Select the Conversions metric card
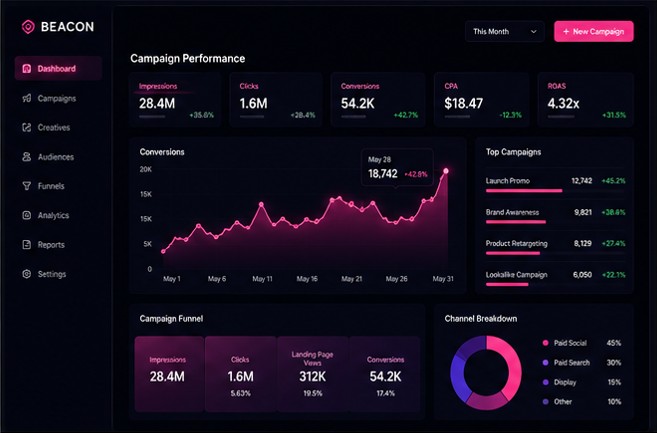657x433 pixels. pos(378,99)
